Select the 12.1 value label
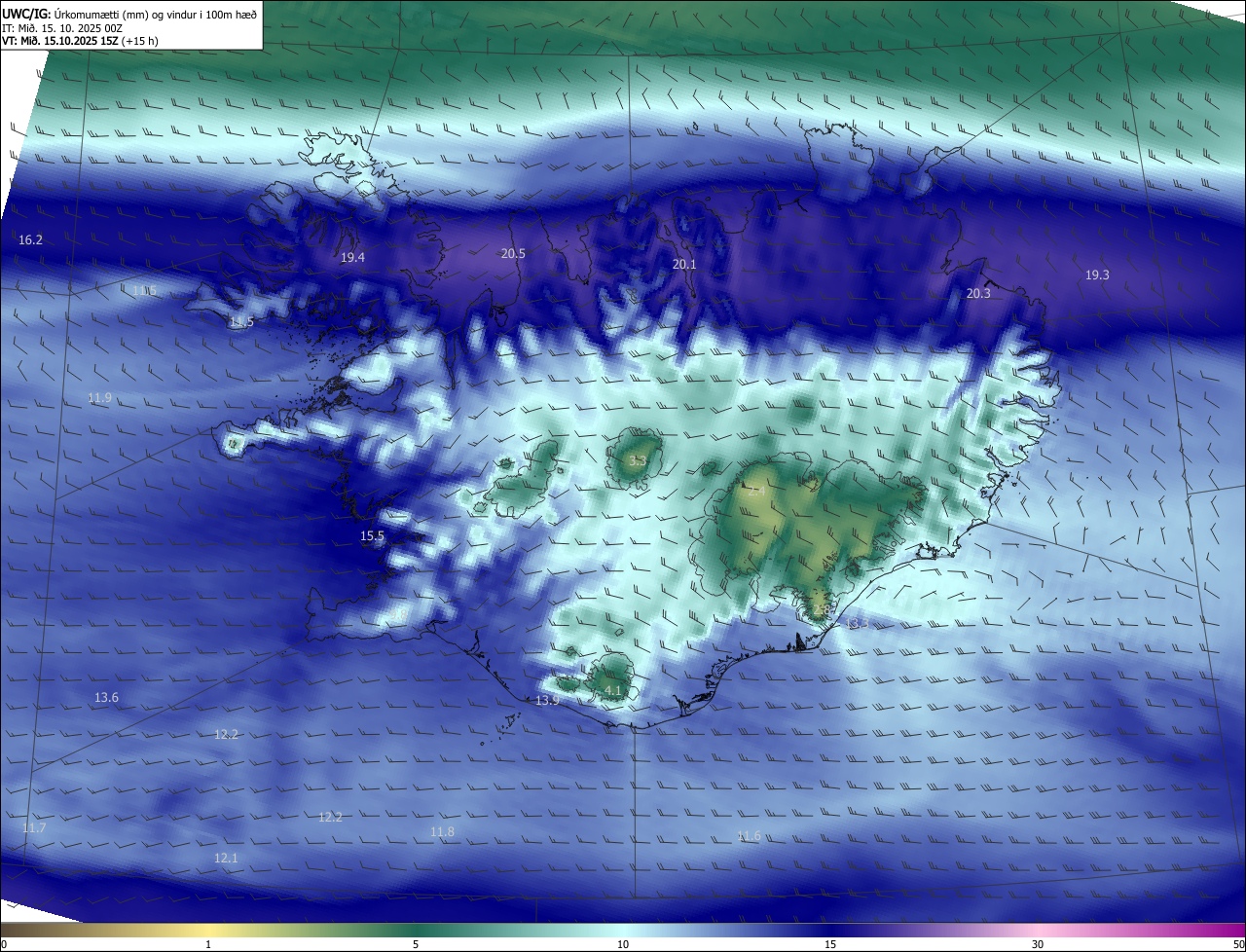The height and width of the screenshot is (952, 1246). click(226, 859)
